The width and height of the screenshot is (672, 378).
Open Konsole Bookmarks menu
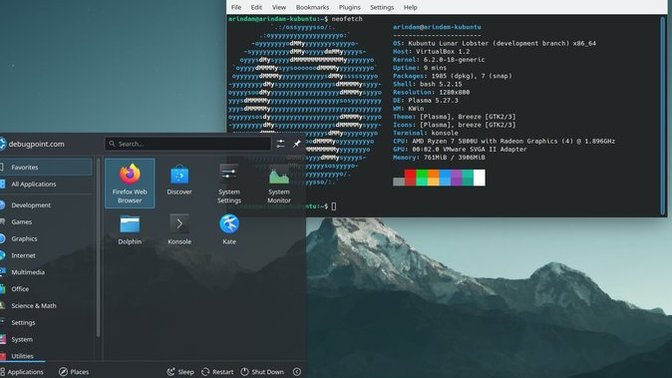(x=312, y=7)
